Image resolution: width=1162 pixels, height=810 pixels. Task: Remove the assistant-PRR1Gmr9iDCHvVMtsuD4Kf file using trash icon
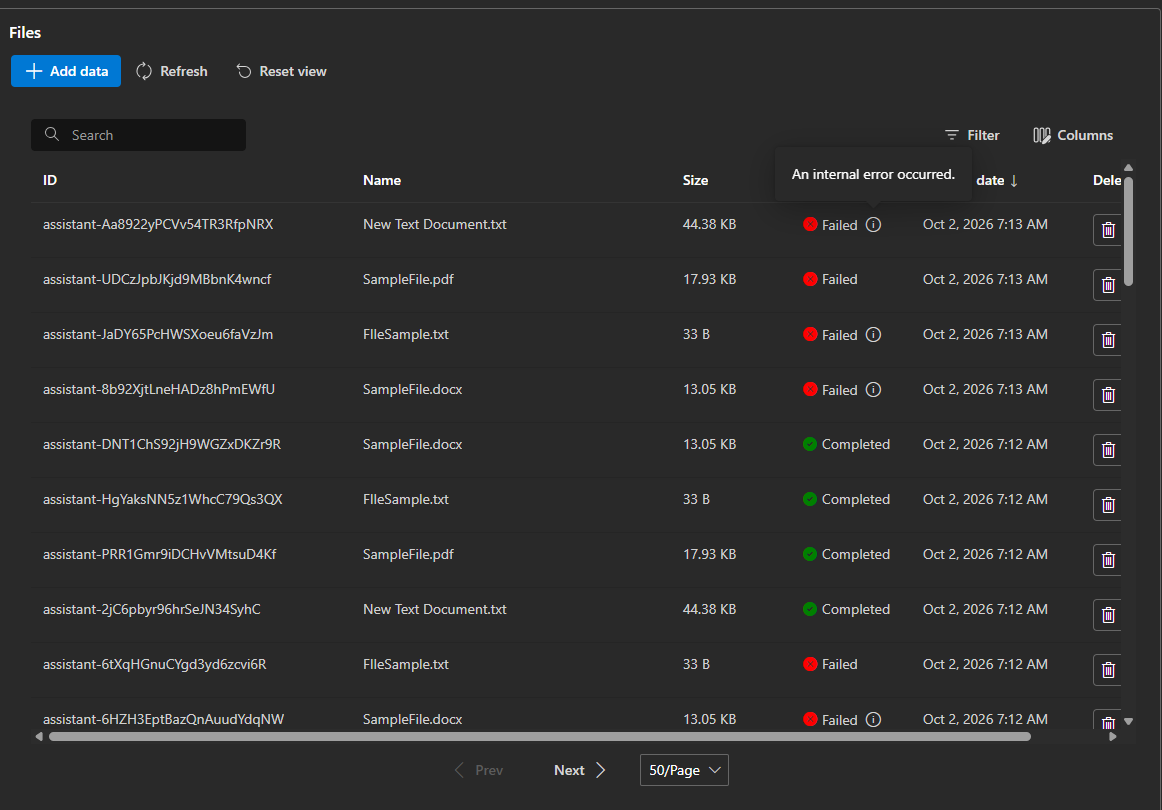coord(1108,560)
